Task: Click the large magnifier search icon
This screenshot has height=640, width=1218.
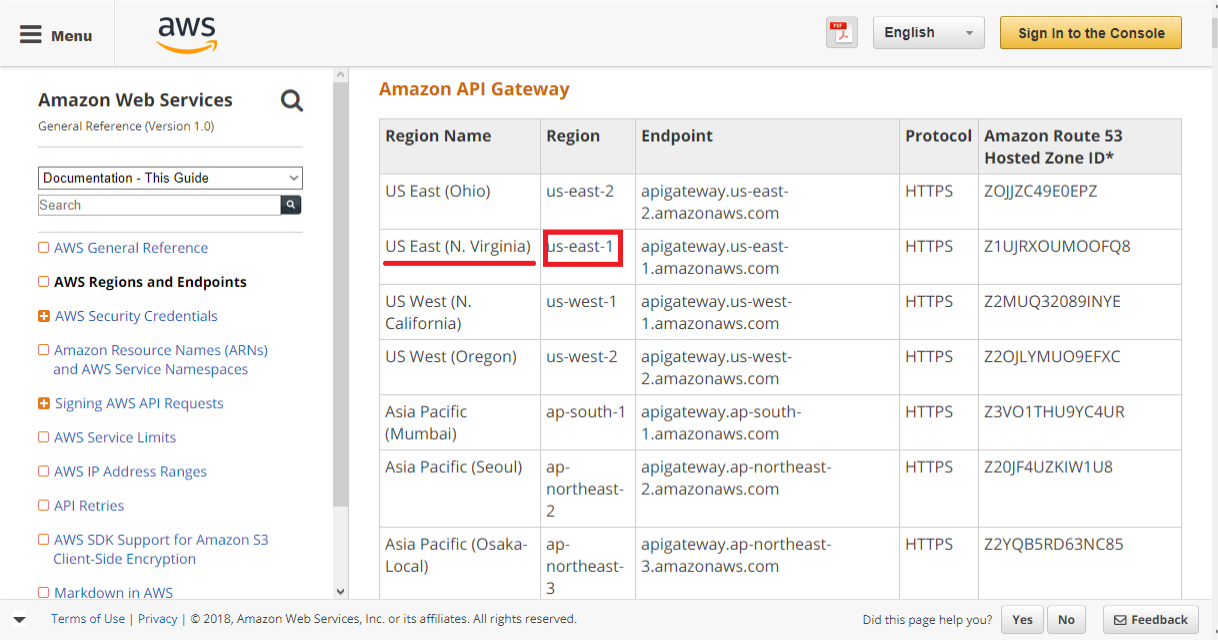Action: pos(291,100)
